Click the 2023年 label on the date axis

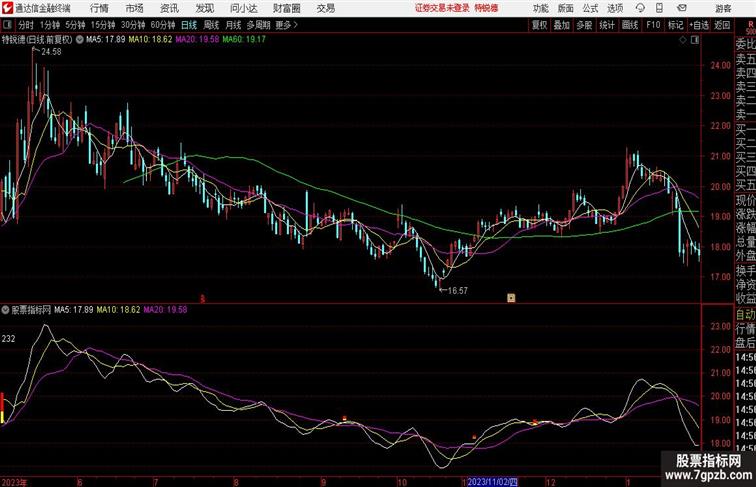click(14, 482)
